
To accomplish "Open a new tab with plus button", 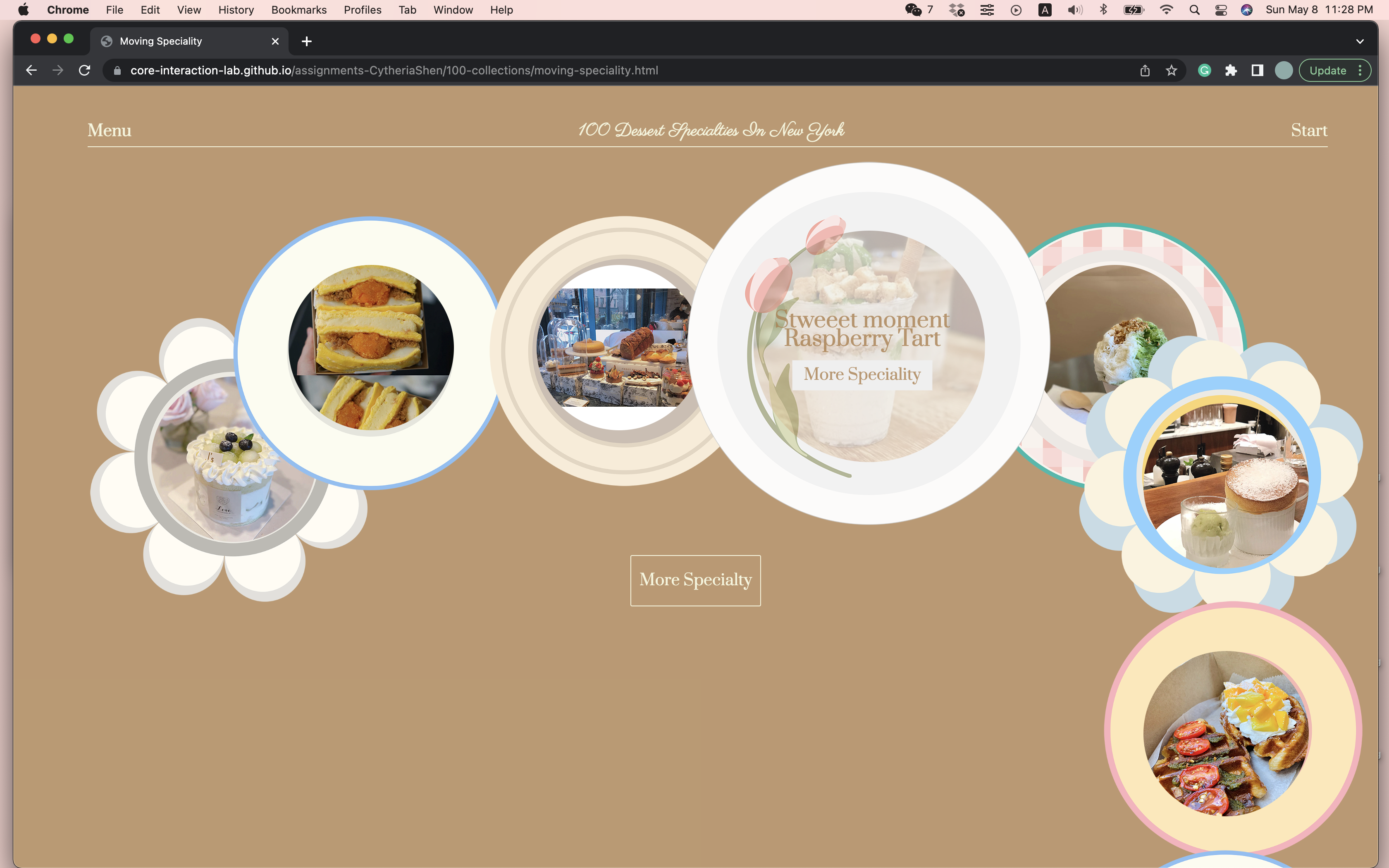I will click(306, 41).
